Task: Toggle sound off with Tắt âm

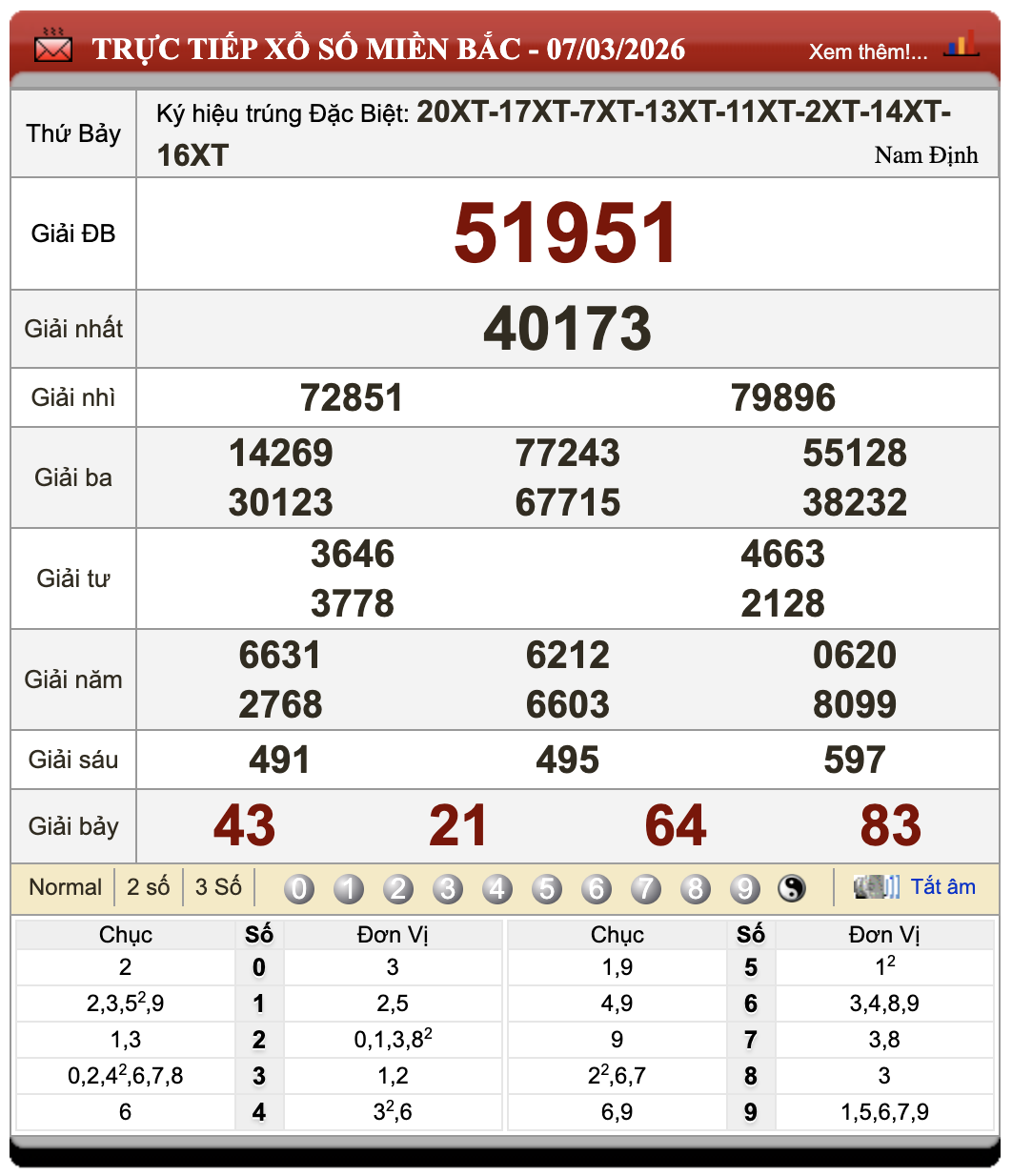Action: (x=944, y=886)
